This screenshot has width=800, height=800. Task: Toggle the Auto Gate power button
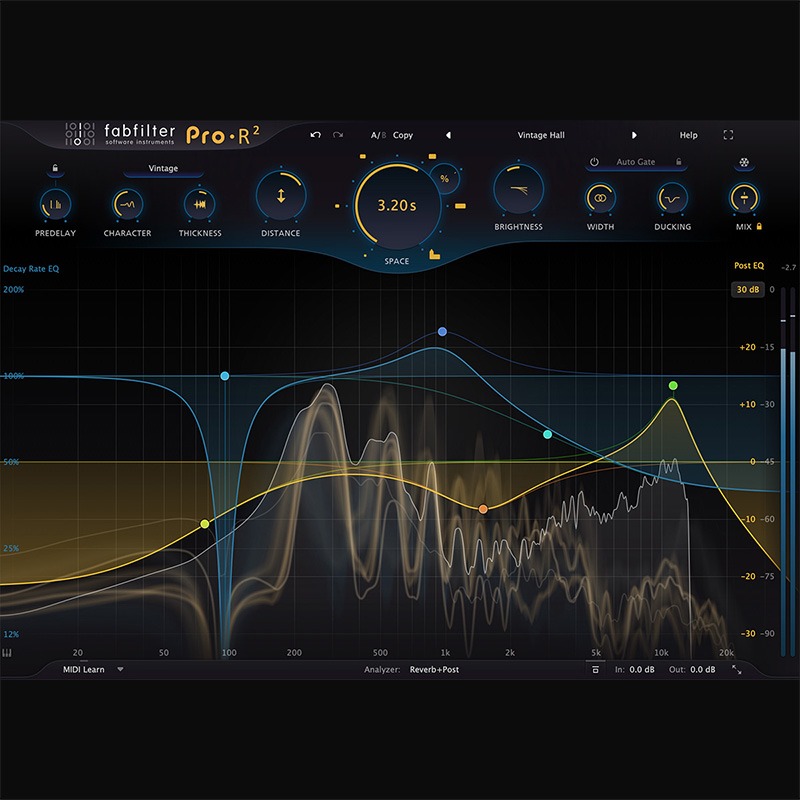(594, 162)
